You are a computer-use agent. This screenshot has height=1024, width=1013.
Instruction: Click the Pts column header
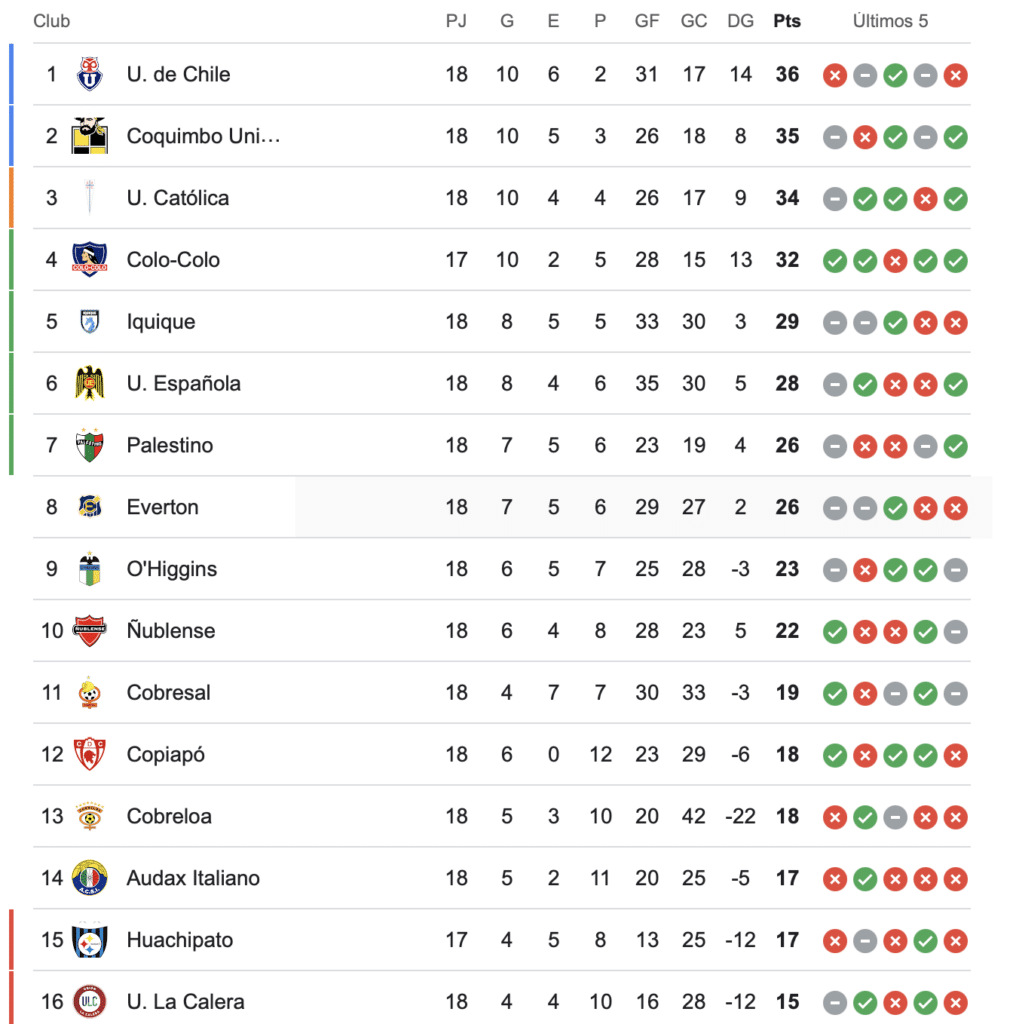pyautogui.click(x=787, y=21)
